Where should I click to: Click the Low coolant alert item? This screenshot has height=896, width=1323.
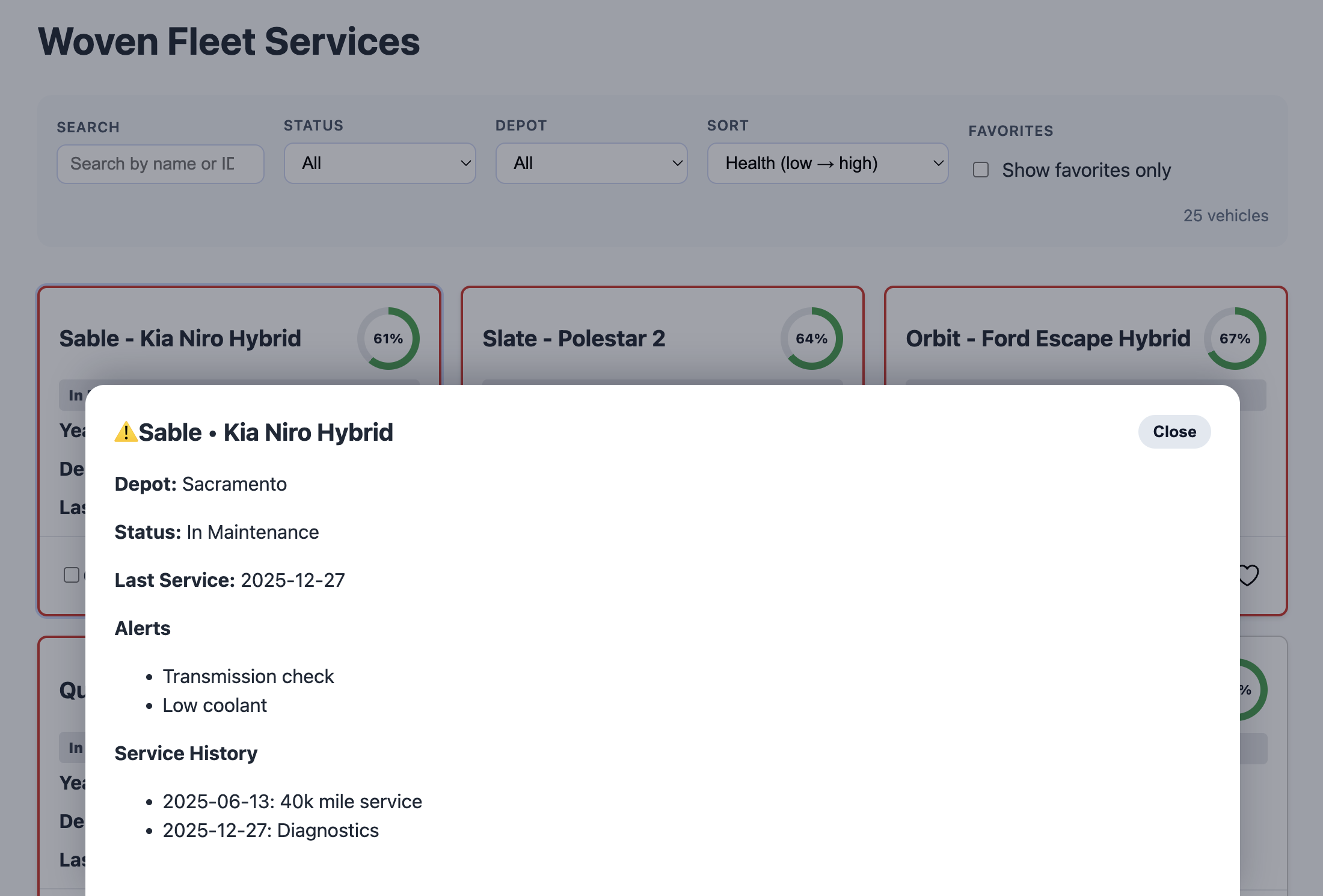tap(214, 705)
